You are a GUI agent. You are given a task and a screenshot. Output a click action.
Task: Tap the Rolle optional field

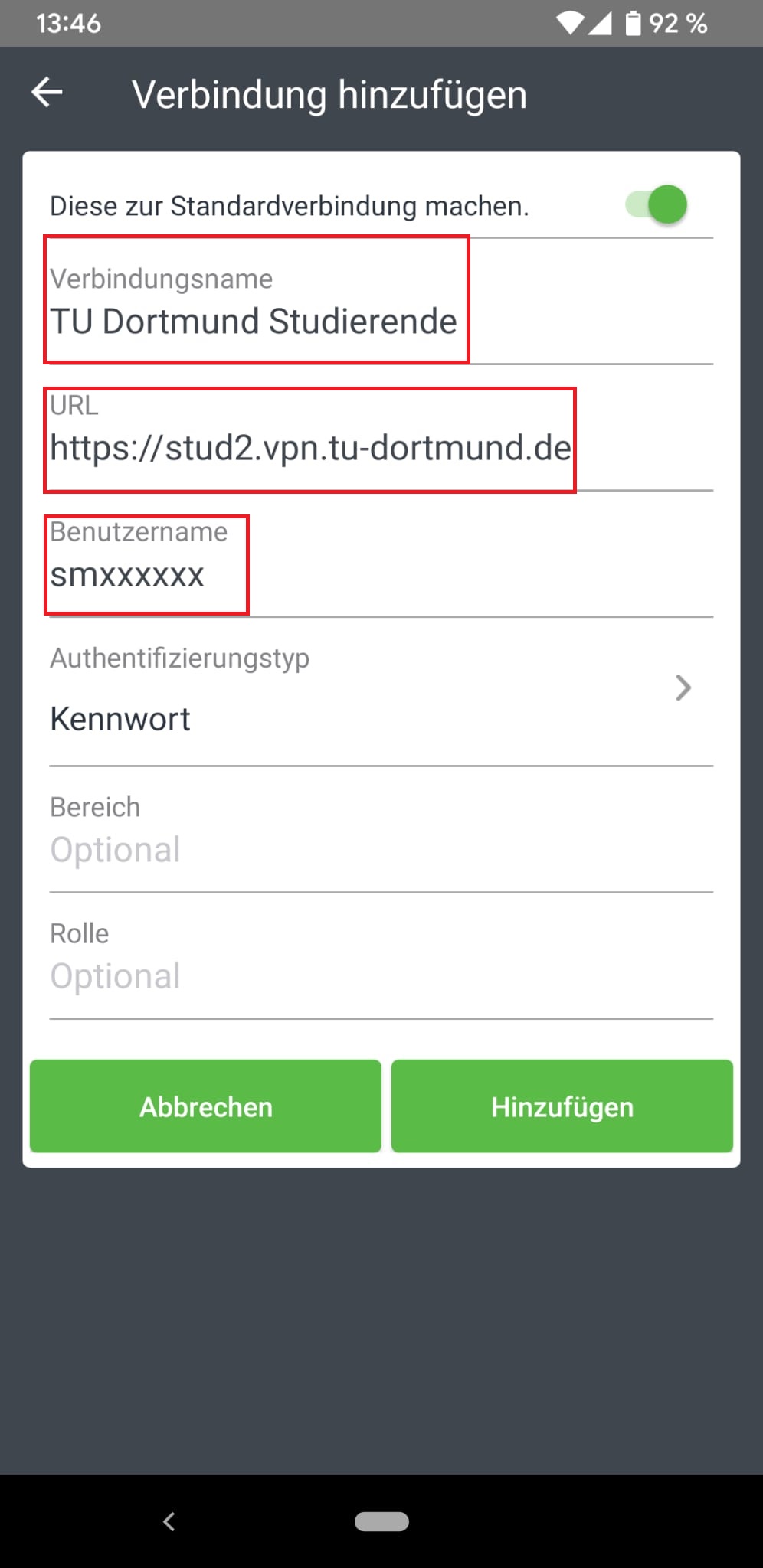(x=381, y=956)
